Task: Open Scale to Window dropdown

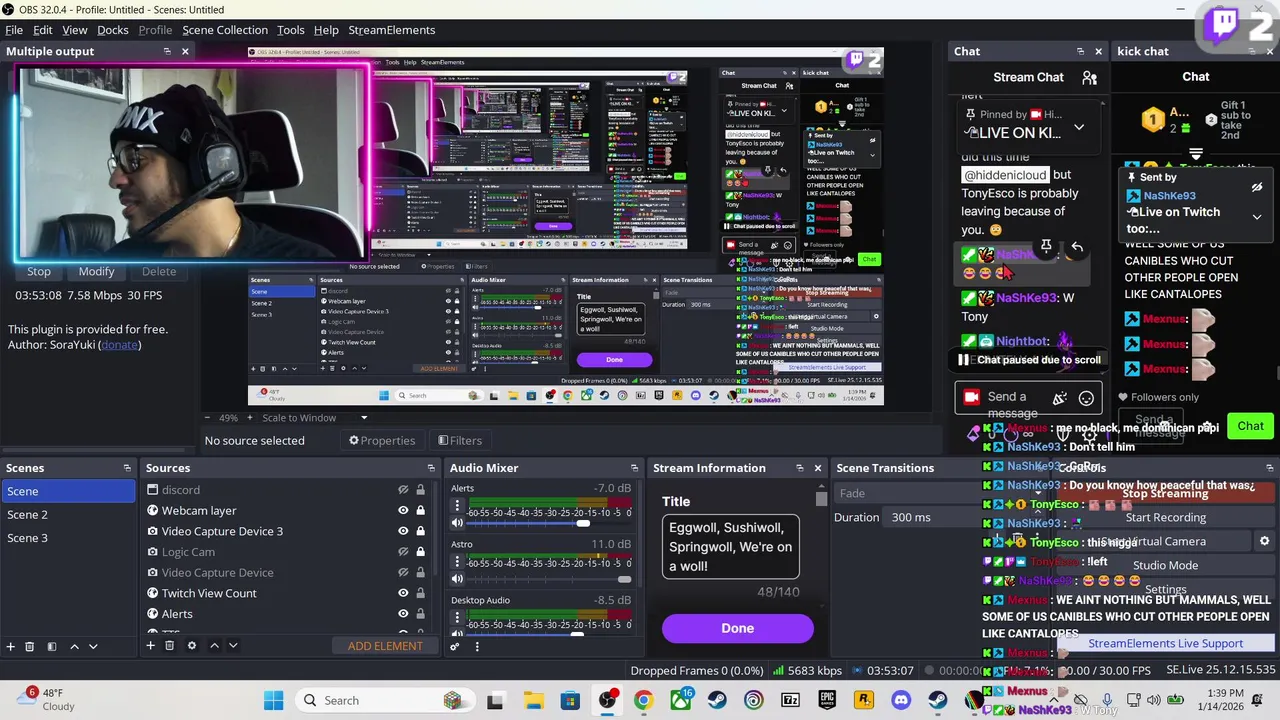Action: (315, 418)
